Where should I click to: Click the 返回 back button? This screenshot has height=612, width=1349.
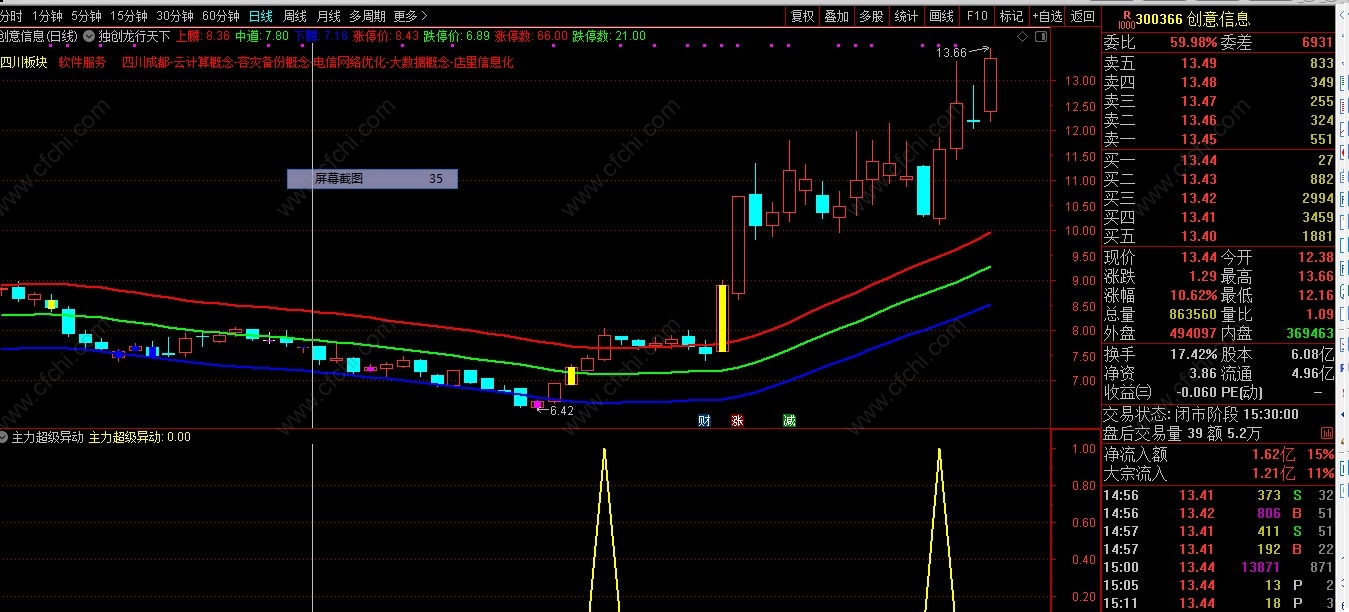coord(1082,16)
